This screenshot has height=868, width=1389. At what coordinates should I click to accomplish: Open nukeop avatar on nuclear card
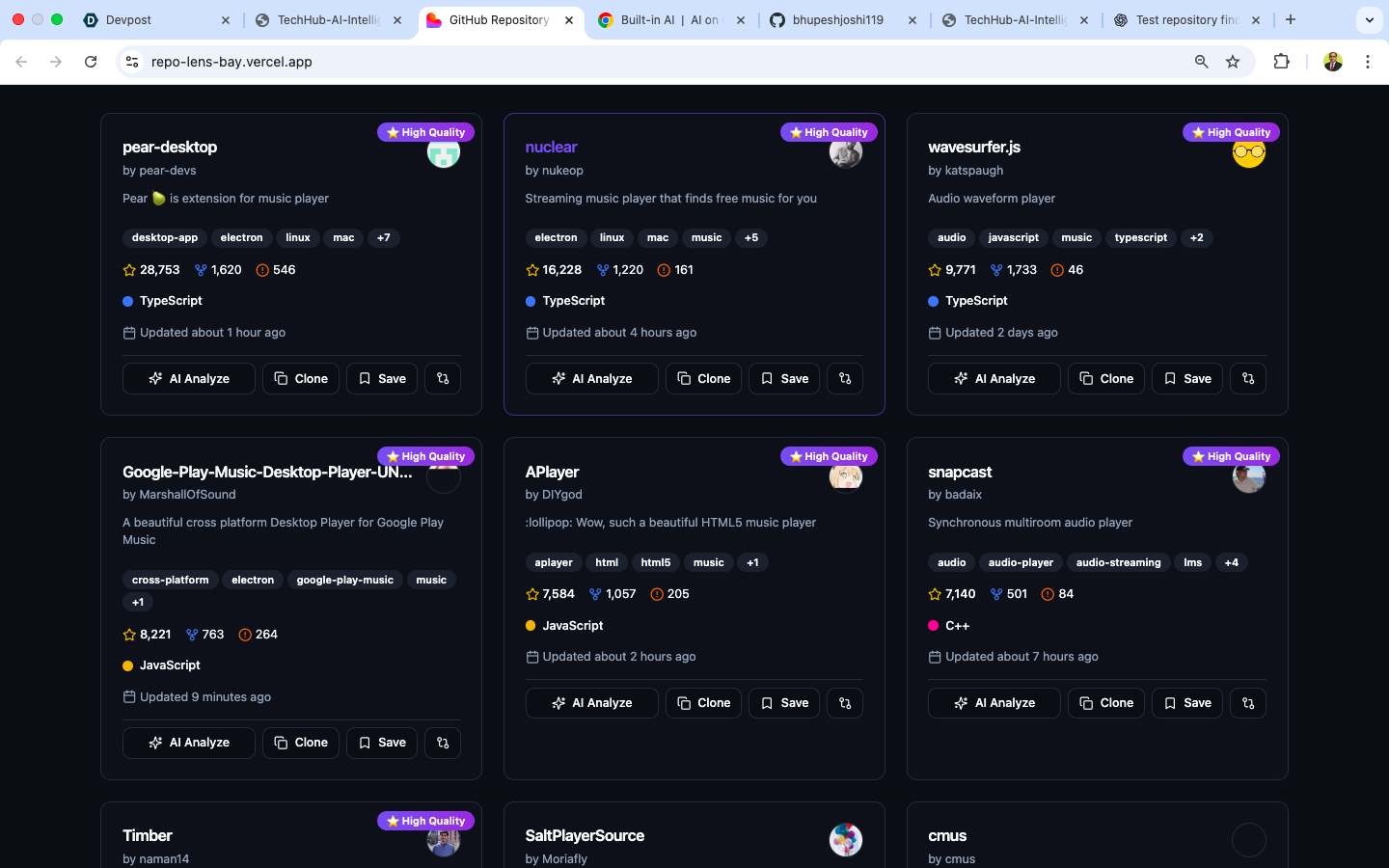[x=846, y=152]
